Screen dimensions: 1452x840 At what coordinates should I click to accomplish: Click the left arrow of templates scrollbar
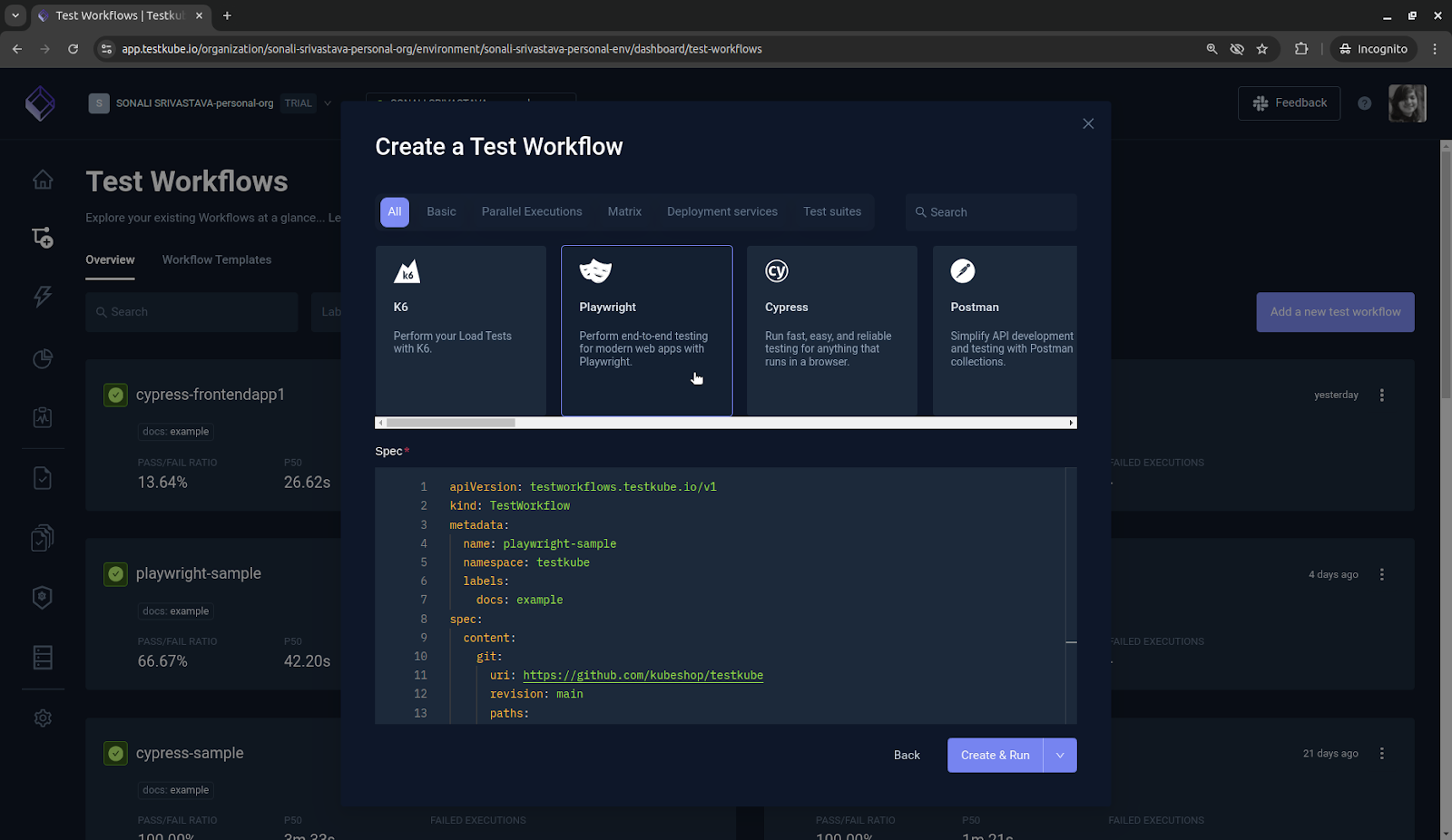(380, 423)
